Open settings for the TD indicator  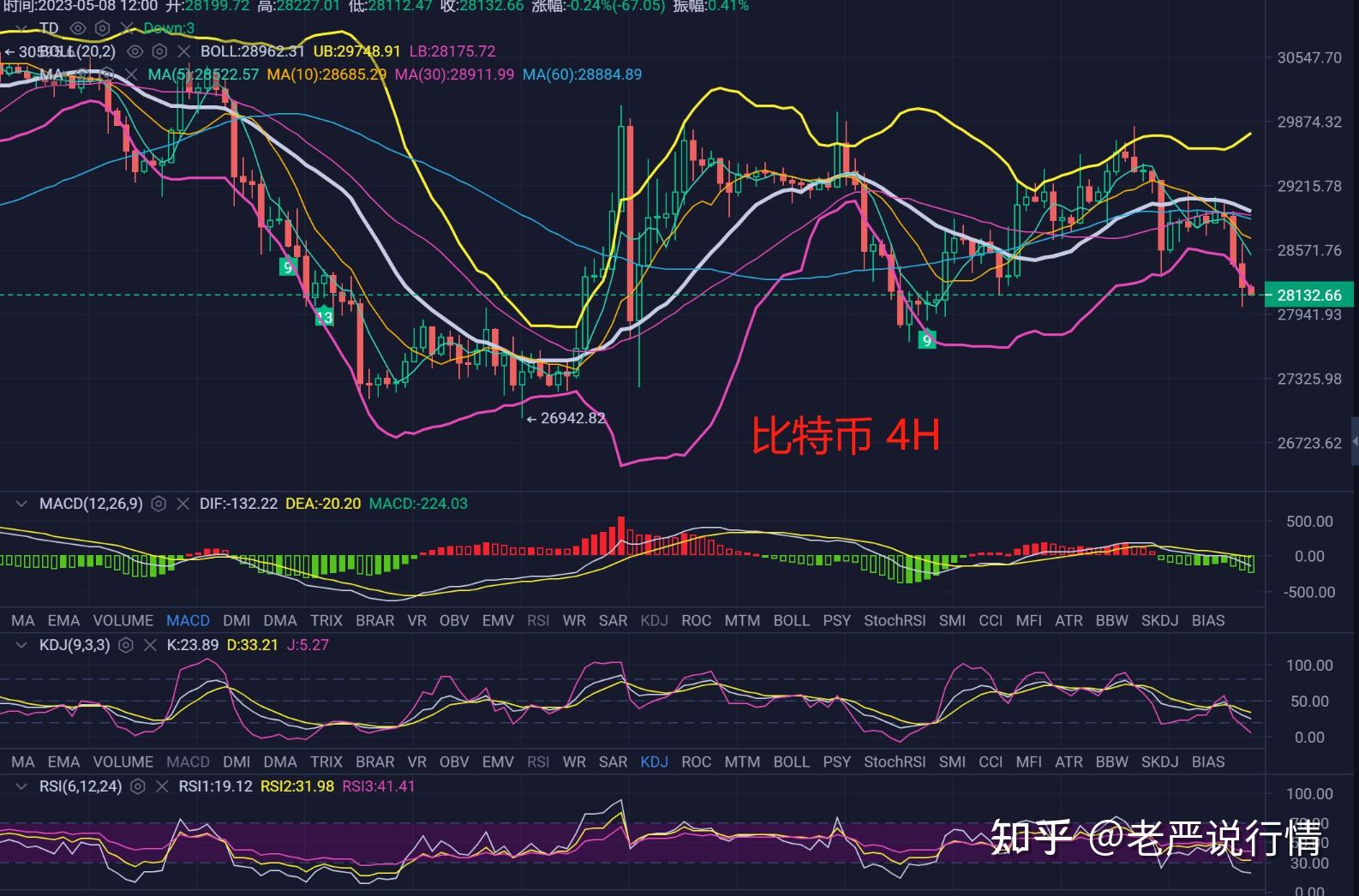pos(102,28)
